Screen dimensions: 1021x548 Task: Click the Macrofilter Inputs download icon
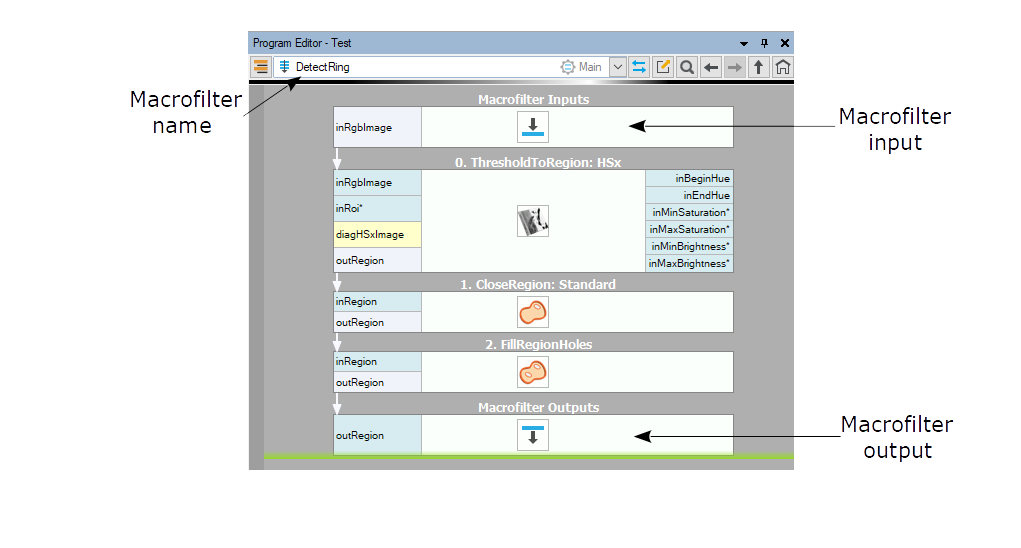[532, 127]
